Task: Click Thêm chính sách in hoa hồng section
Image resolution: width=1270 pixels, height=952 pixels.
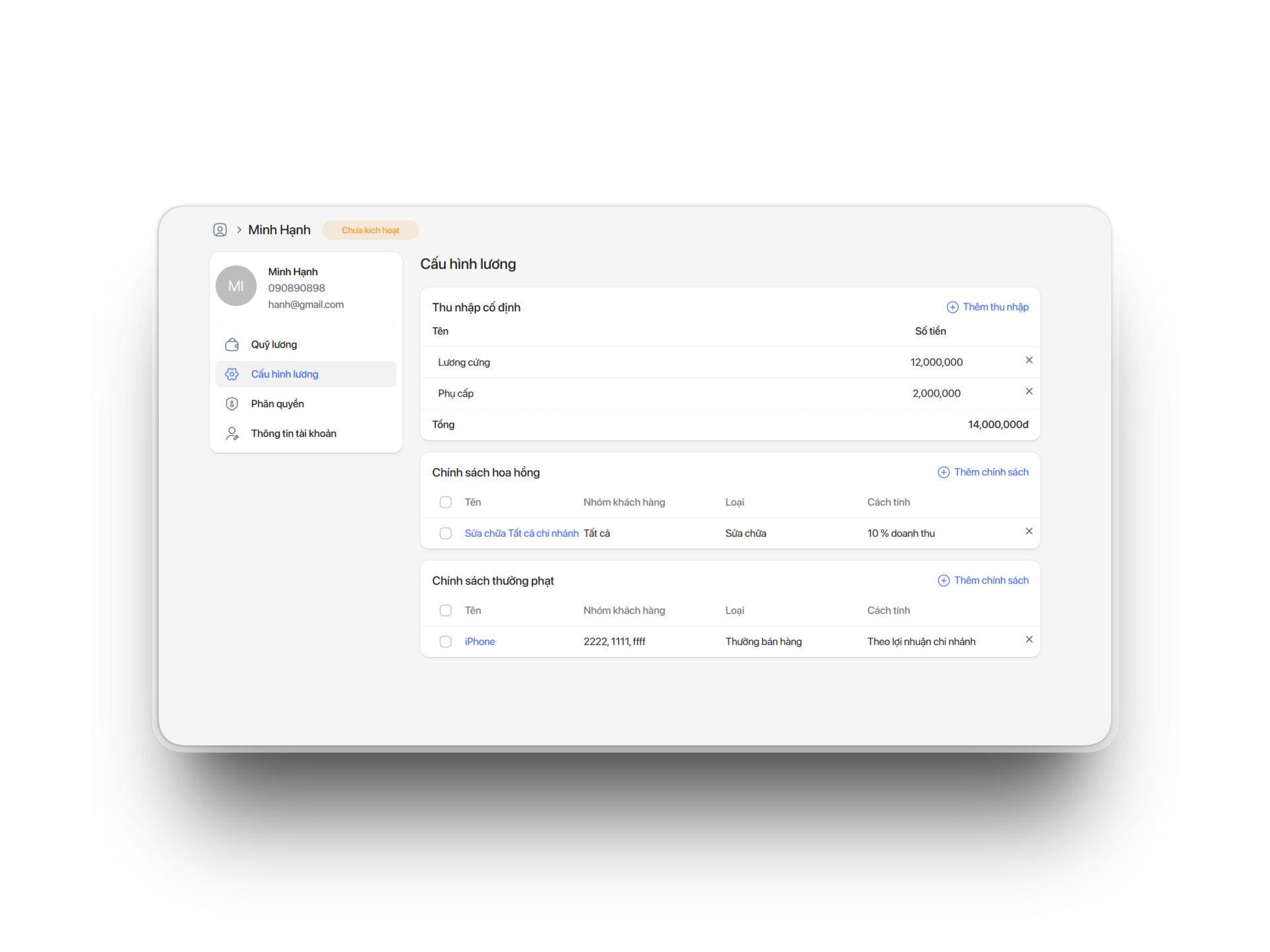Action: point(983,472)
